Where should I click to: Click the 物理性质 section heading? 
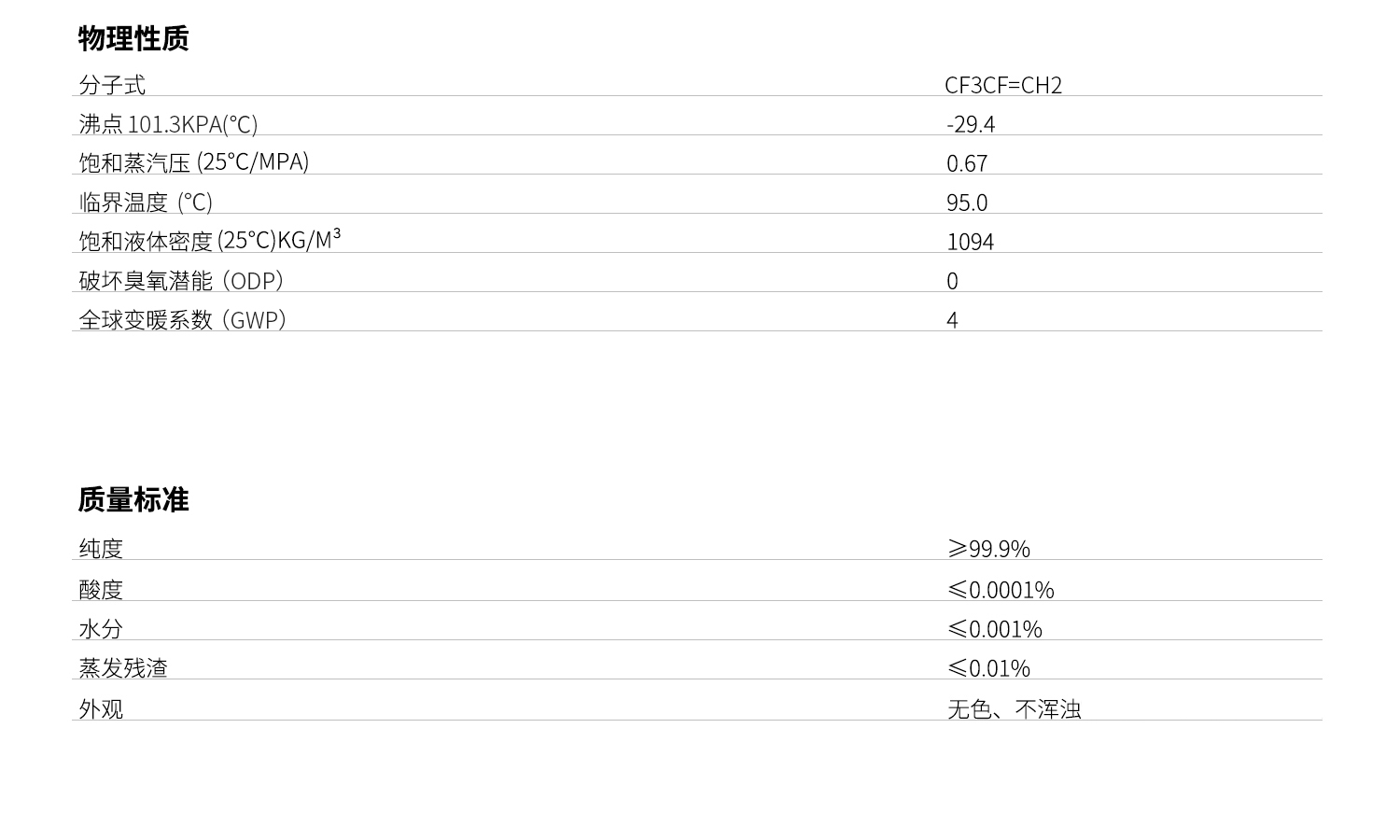(x=133, y=38)
